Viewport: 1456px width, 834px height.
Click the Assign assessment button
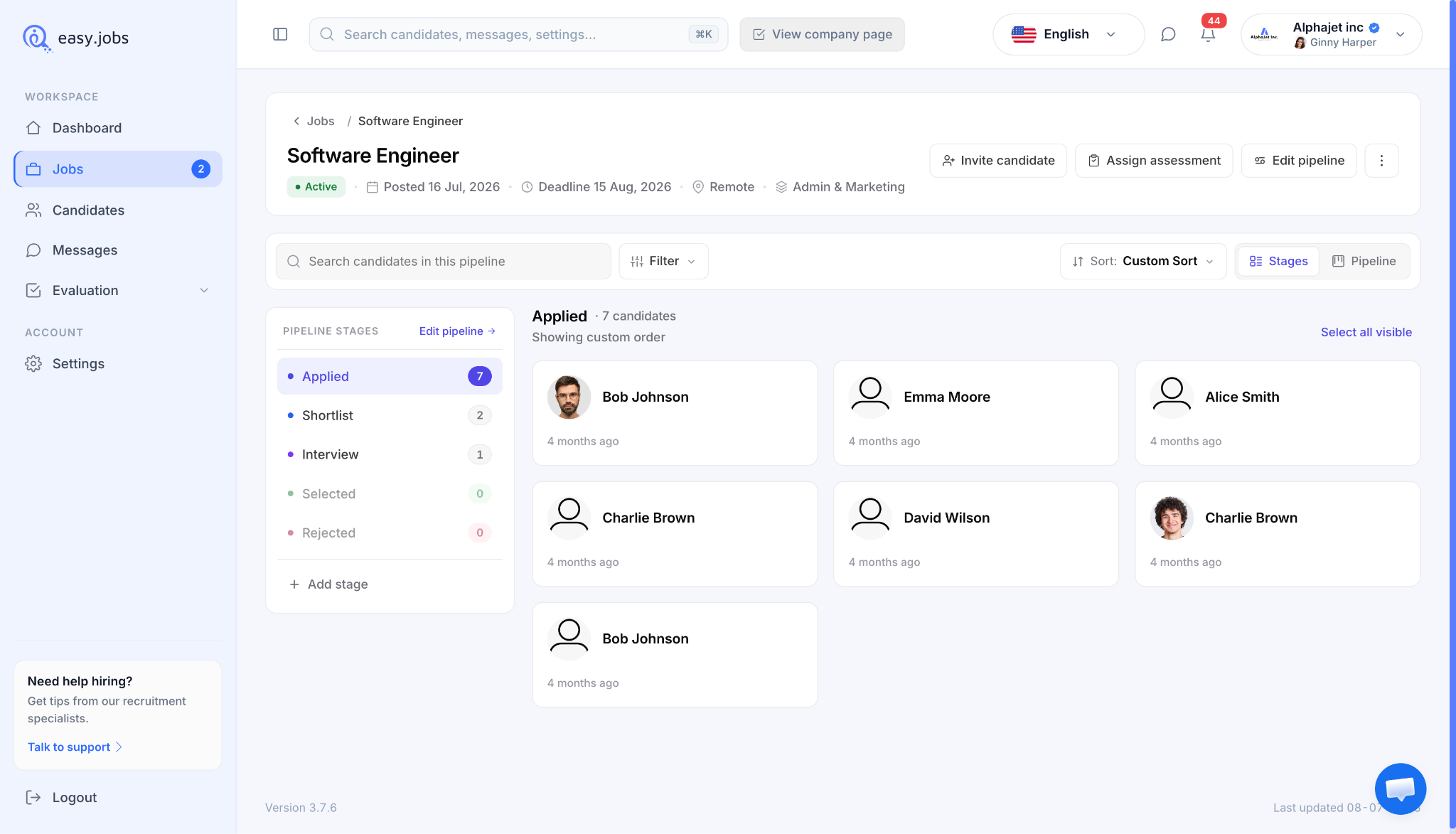(1153, 161)
